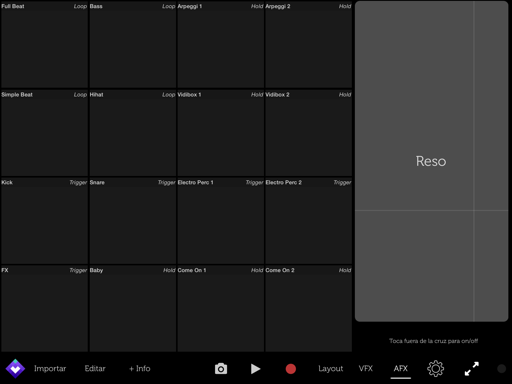Hit the Kick trigger pad

click(x=44, y=221)
